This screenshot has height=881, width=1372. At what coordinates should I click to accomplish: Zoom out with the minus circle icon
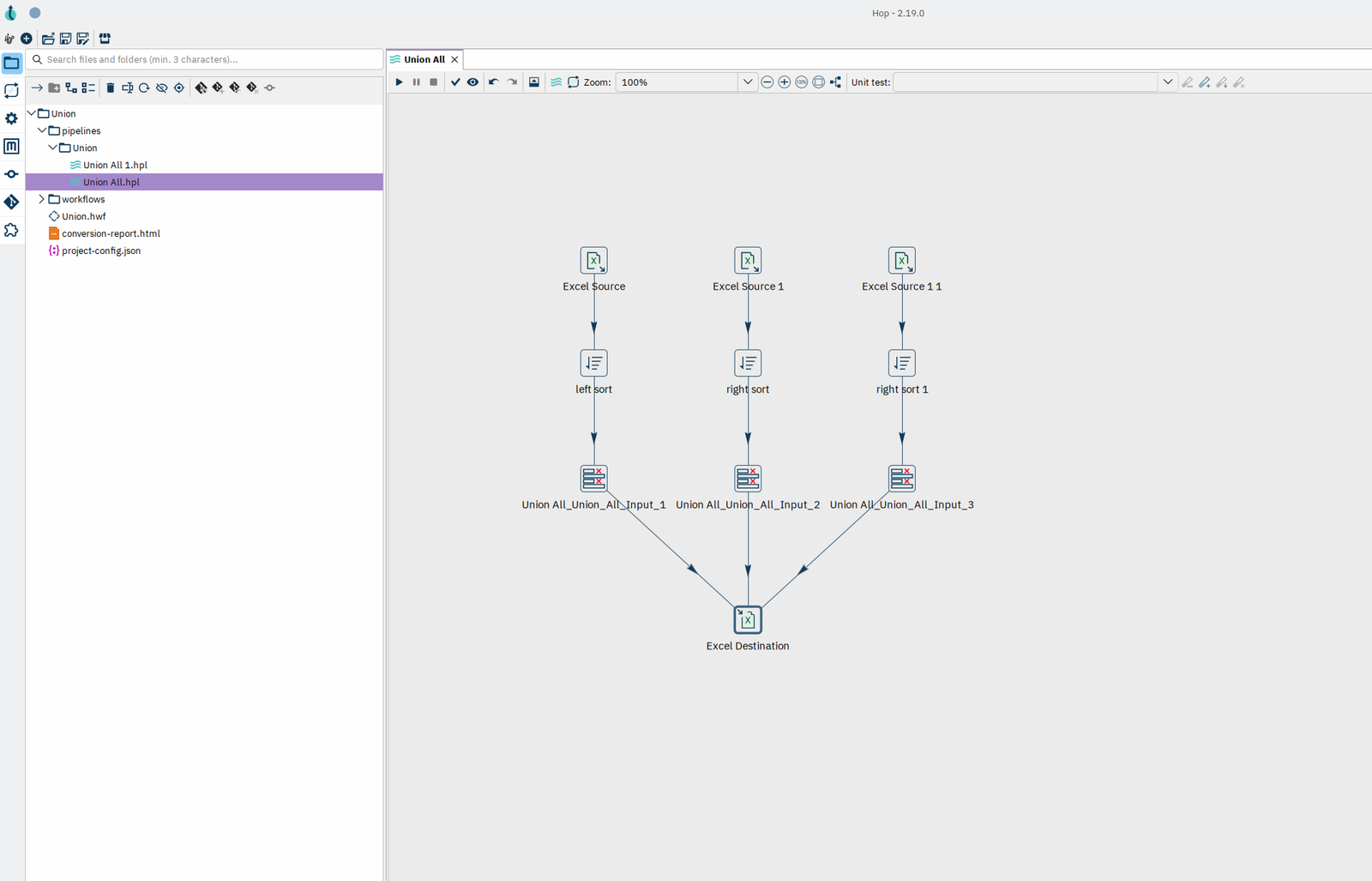coord(767,82)
